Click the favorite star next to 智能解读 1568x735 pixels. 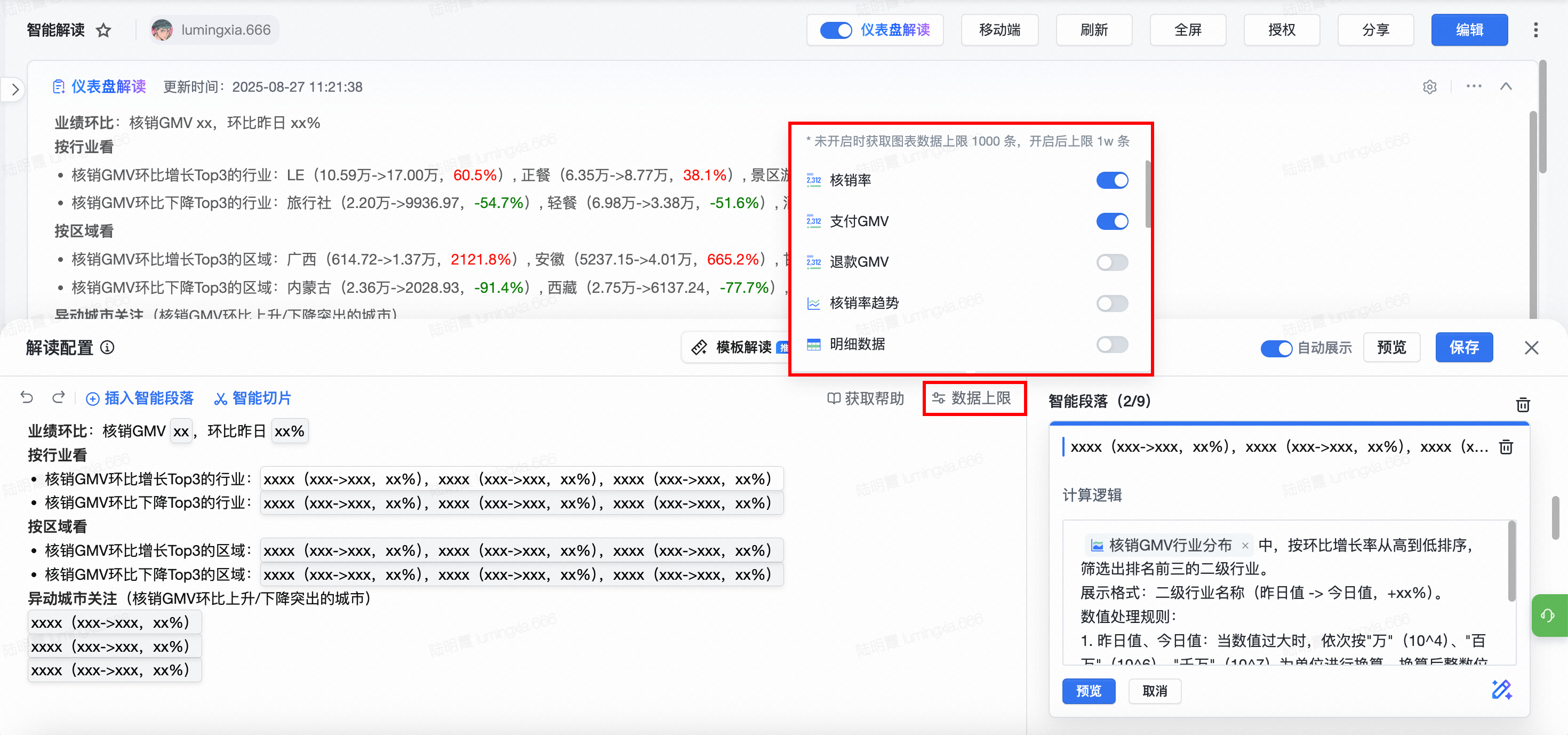click(103, 30)
